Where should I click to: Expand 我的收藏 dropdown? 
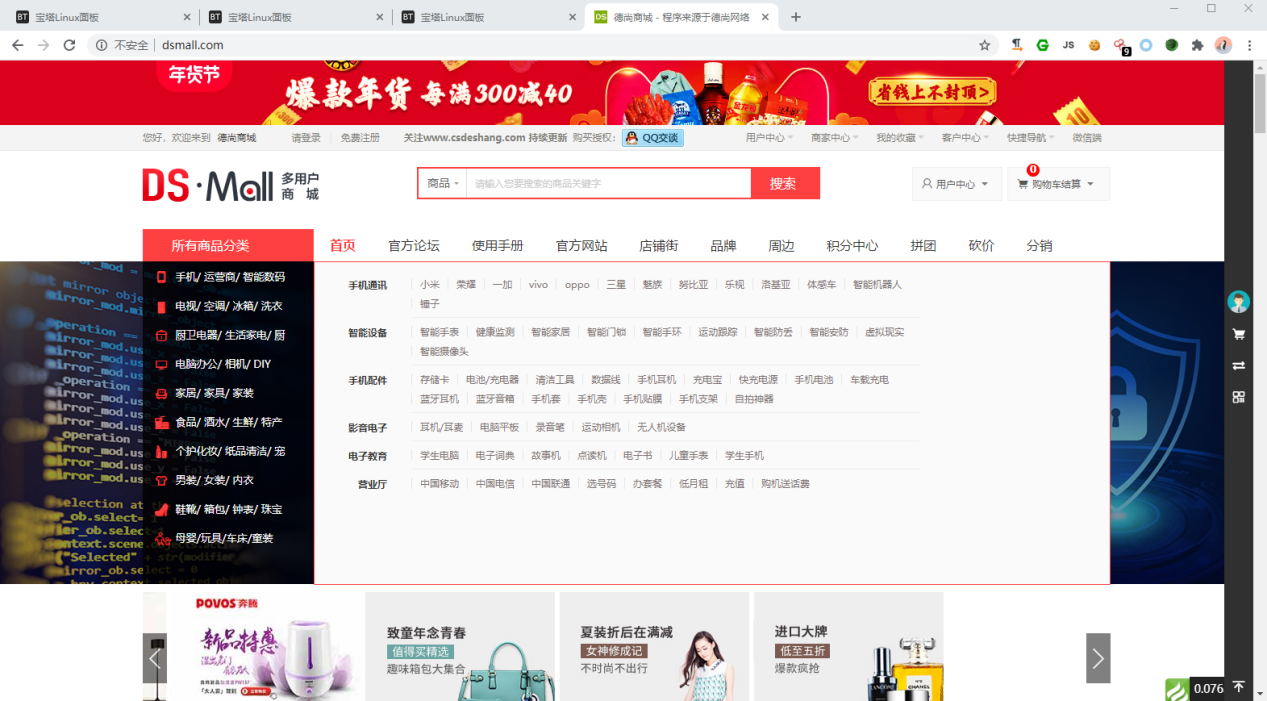pyautogui.click(x=899, y=138)
